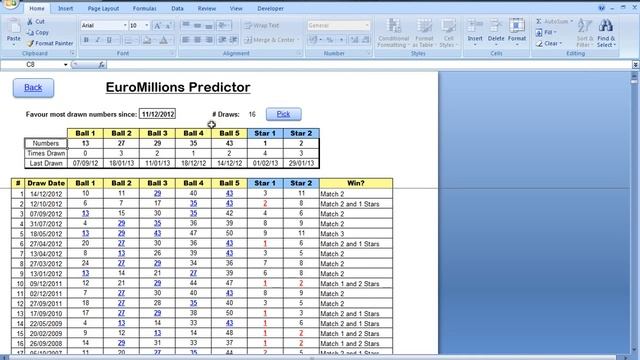Viewport: 640px width, 360px height.
Task: Click the date field 11/12/2012
Action: (x=158, y=114)
